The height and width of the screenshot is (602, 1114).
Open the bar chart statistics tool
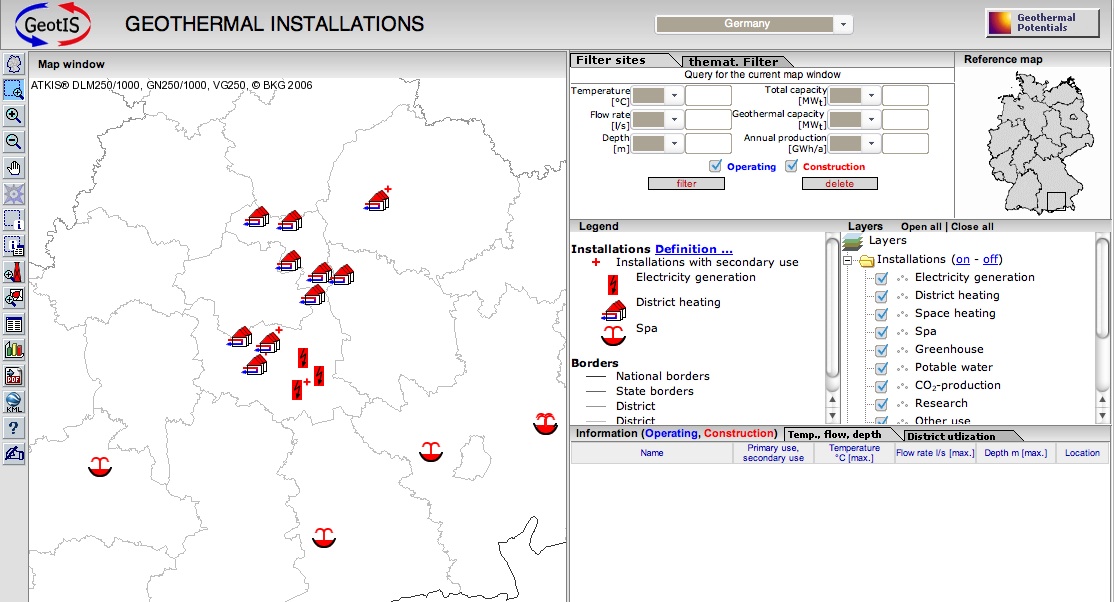[x=13, y=349]
